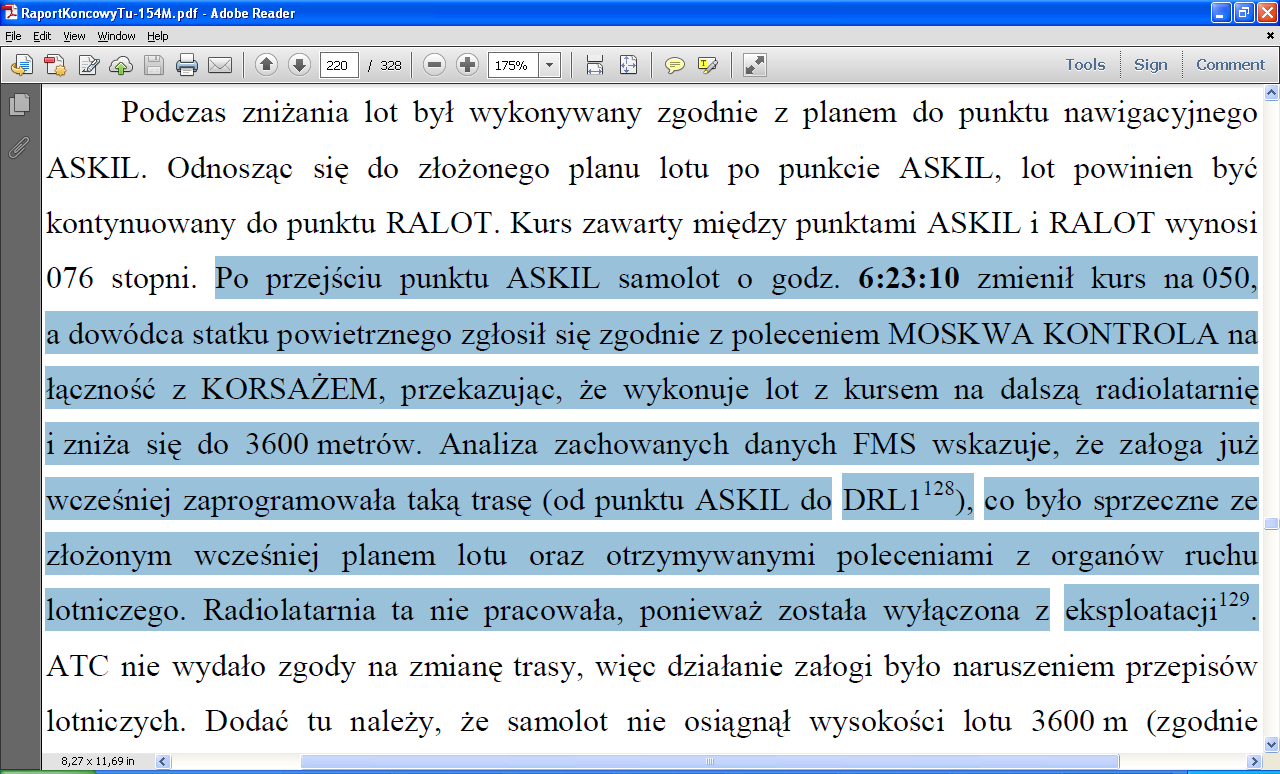Zoom in with the plus button

coord(467,65)
